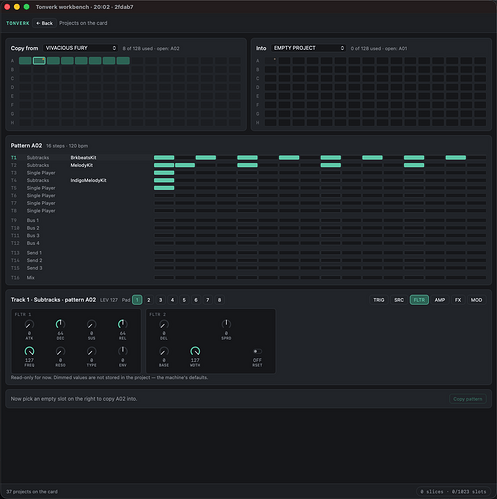Select track T4 IndigoMelodyKit row
The width and height of the screenshot is (497, 499).
[x=248, y=180]
